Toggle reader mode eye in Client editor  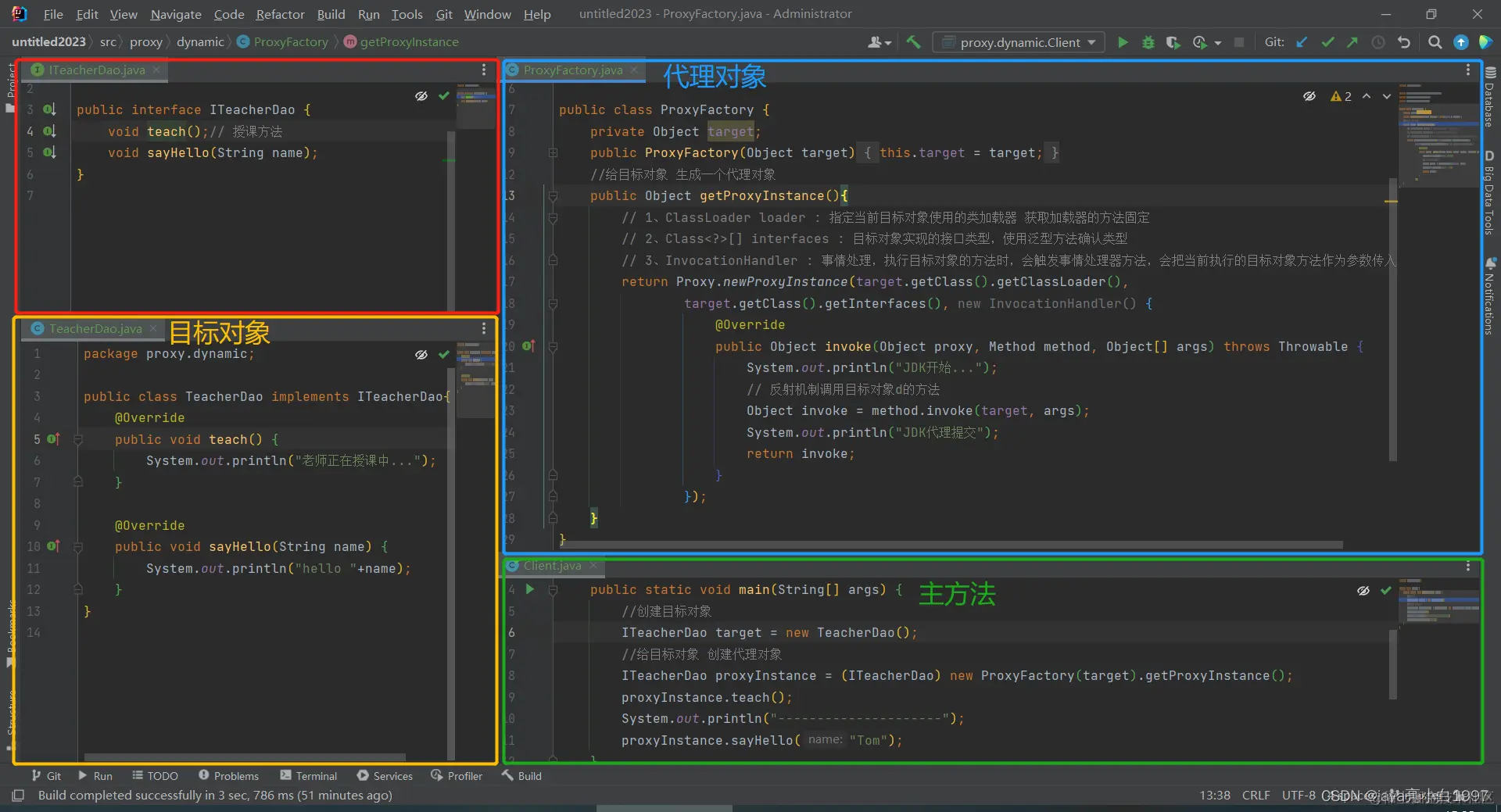1363,591
